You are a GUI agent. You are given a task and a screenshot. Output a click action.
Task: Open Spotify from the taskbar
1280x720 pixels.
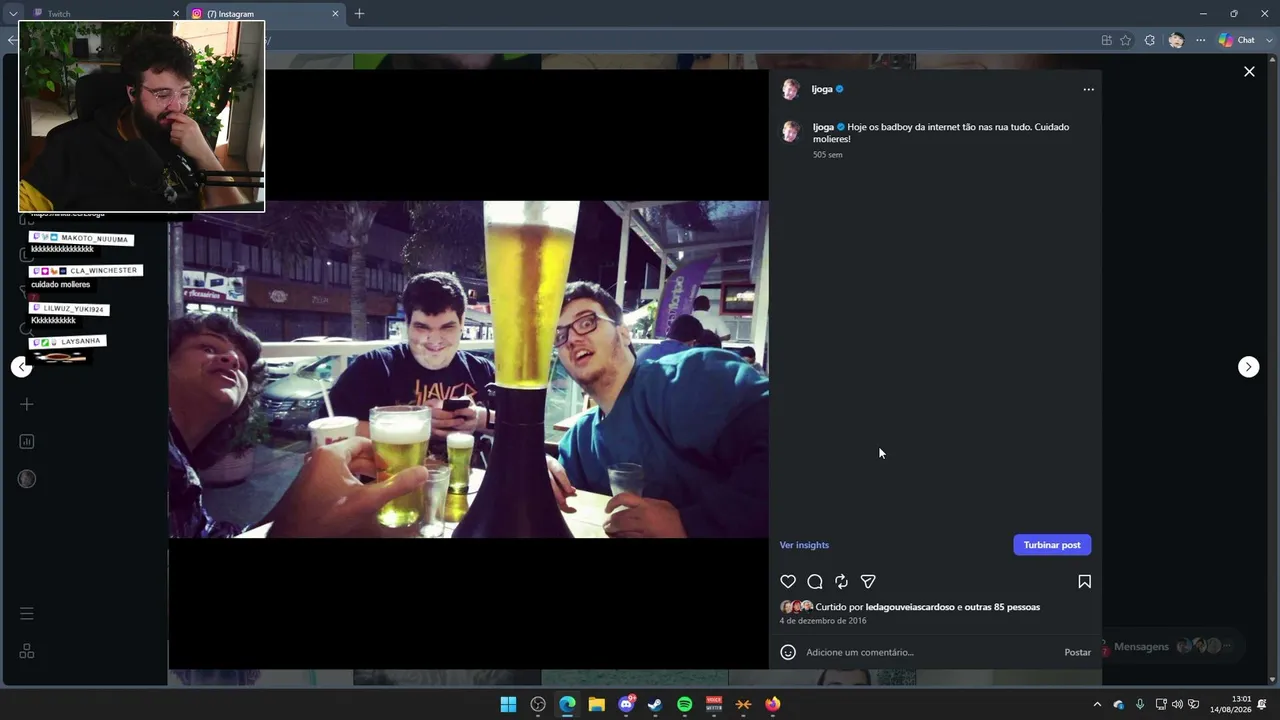pyautogui.click(x=685, y=704)
